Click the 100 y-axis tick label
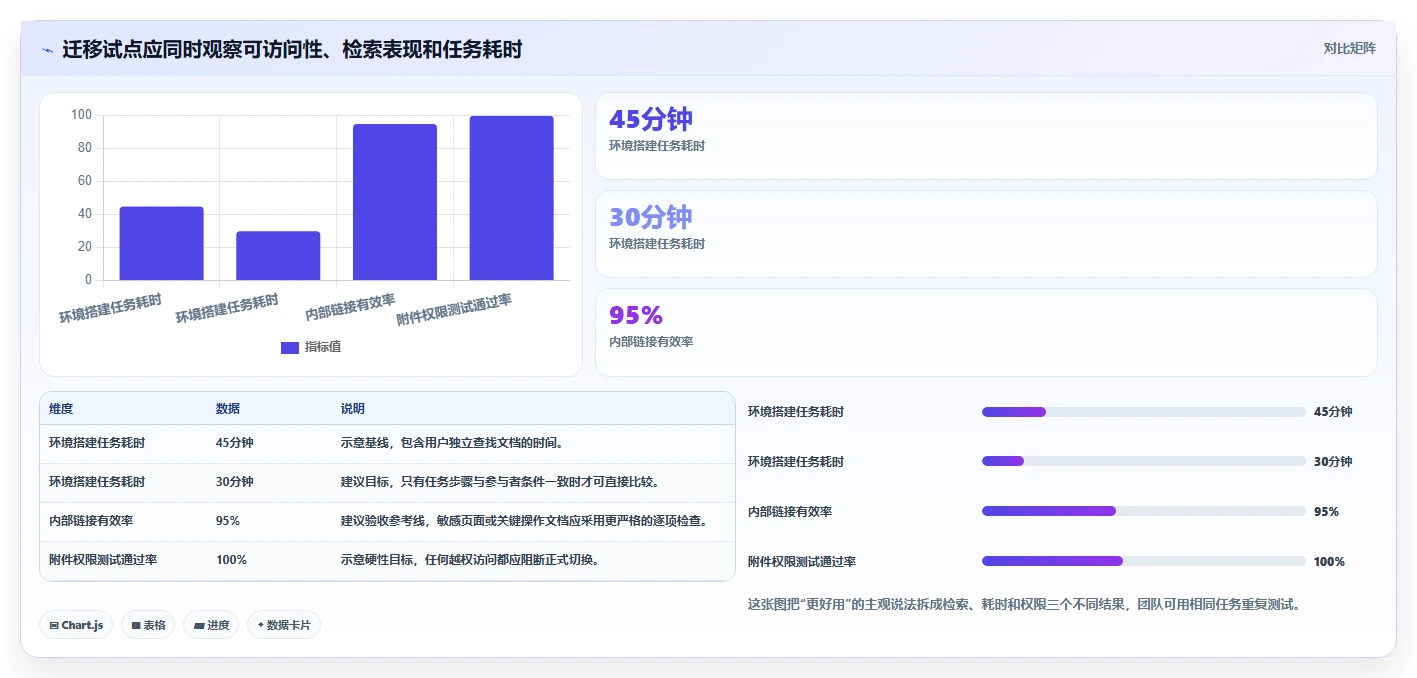1417x678 pixels. click(x=81, y=115)
